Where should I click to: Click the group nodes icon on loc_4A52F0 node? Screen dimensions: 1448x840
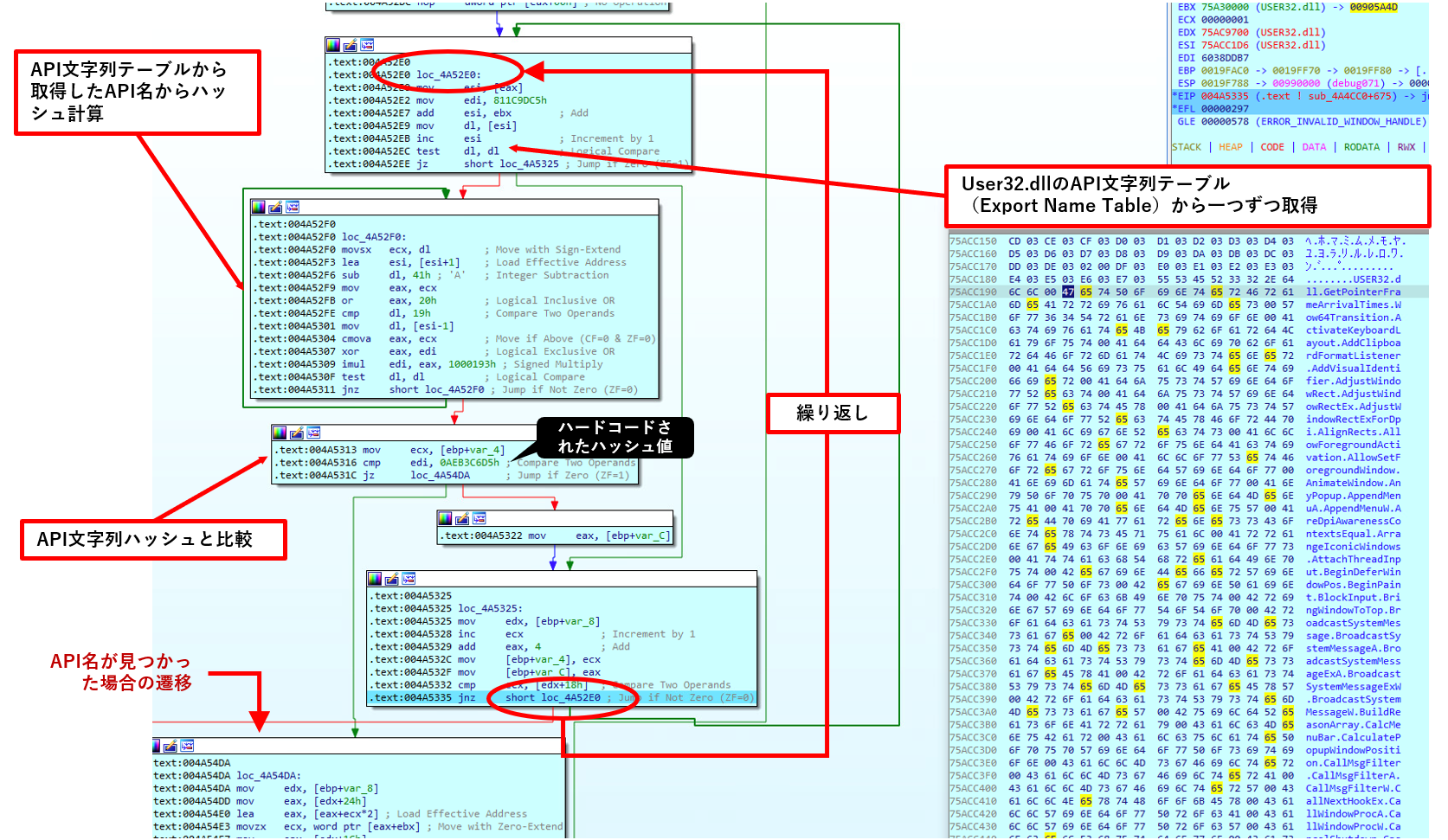[293, 207]
